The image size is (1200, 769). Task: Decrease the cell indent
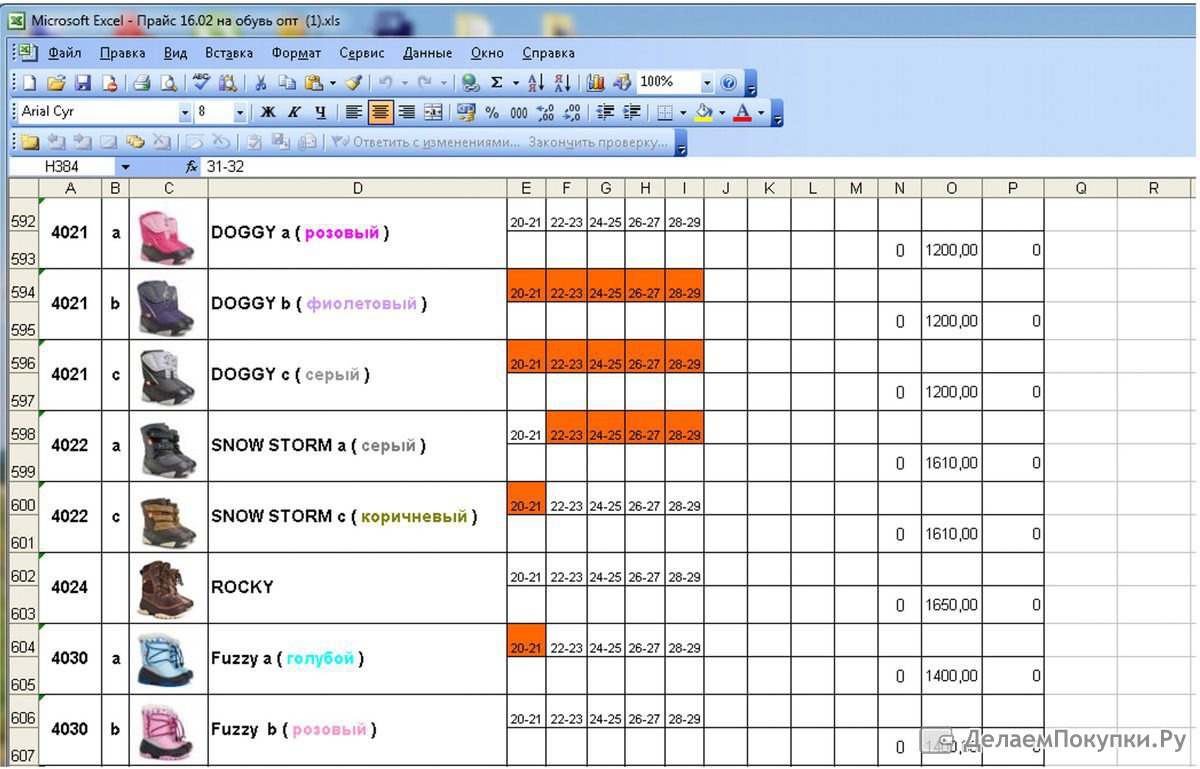click(604, 112)
